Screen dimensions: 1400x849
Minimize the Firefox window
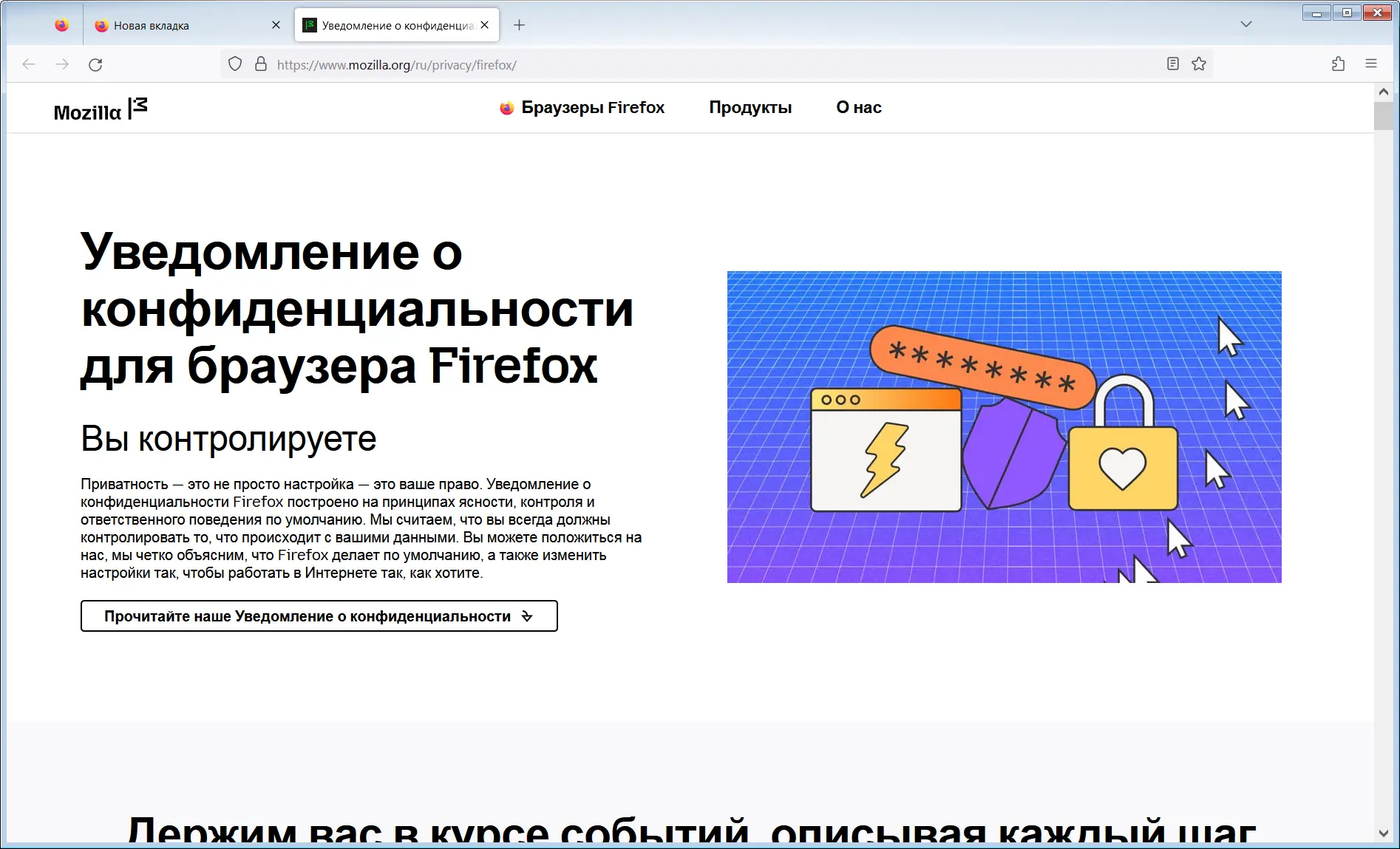pos(1316,13)
